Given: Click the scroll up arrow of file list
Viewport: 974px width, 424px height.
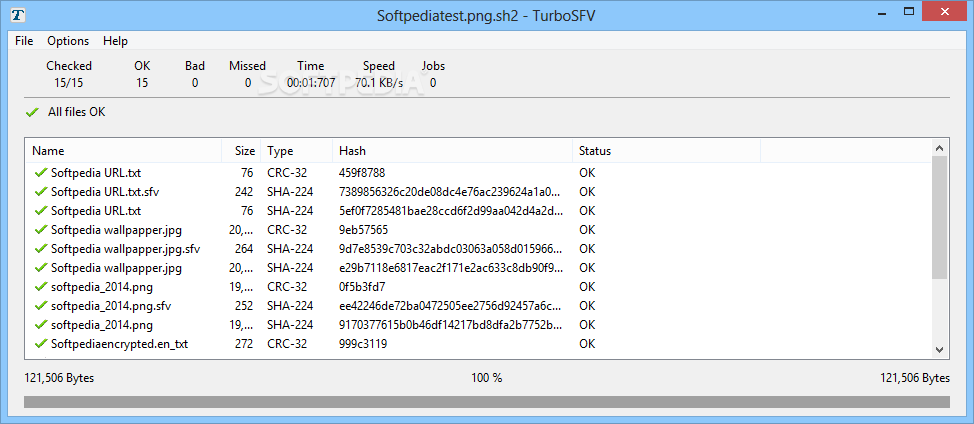Looking at the screenshot, I should pyautogui.click(x=940, y=148).
